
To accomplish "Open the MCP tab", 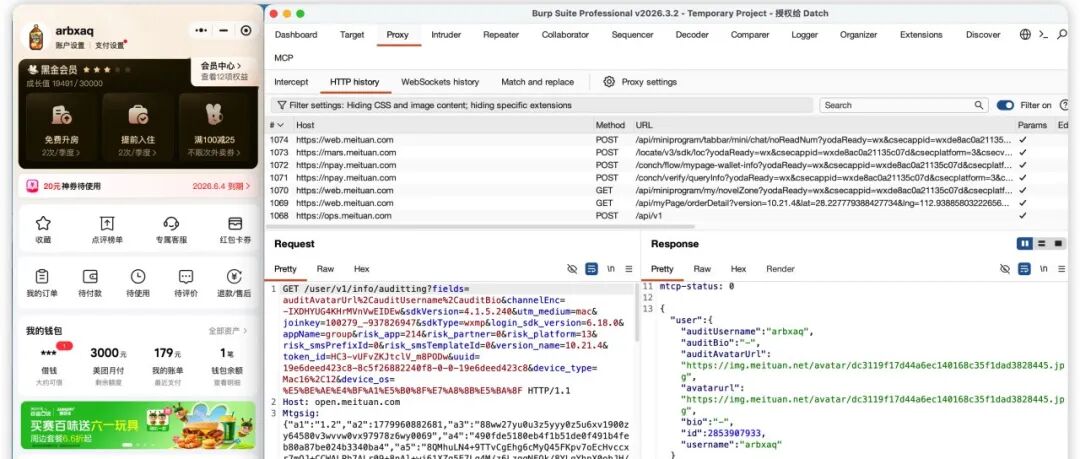I will [284, 58].
